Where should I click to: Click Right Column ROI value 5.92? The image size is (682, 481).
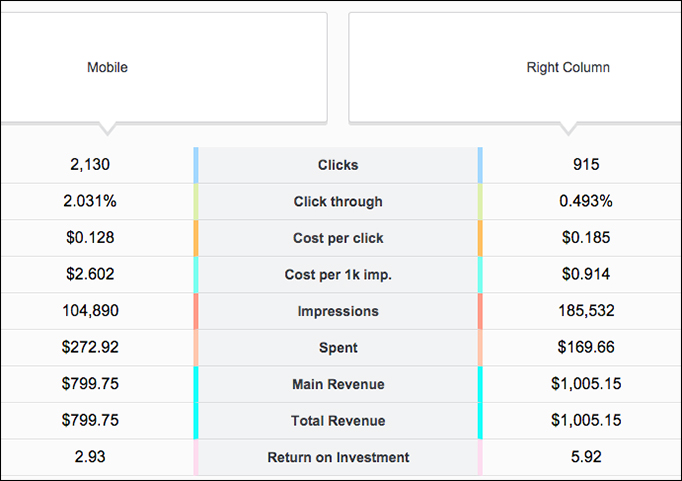tap(586, 457)
